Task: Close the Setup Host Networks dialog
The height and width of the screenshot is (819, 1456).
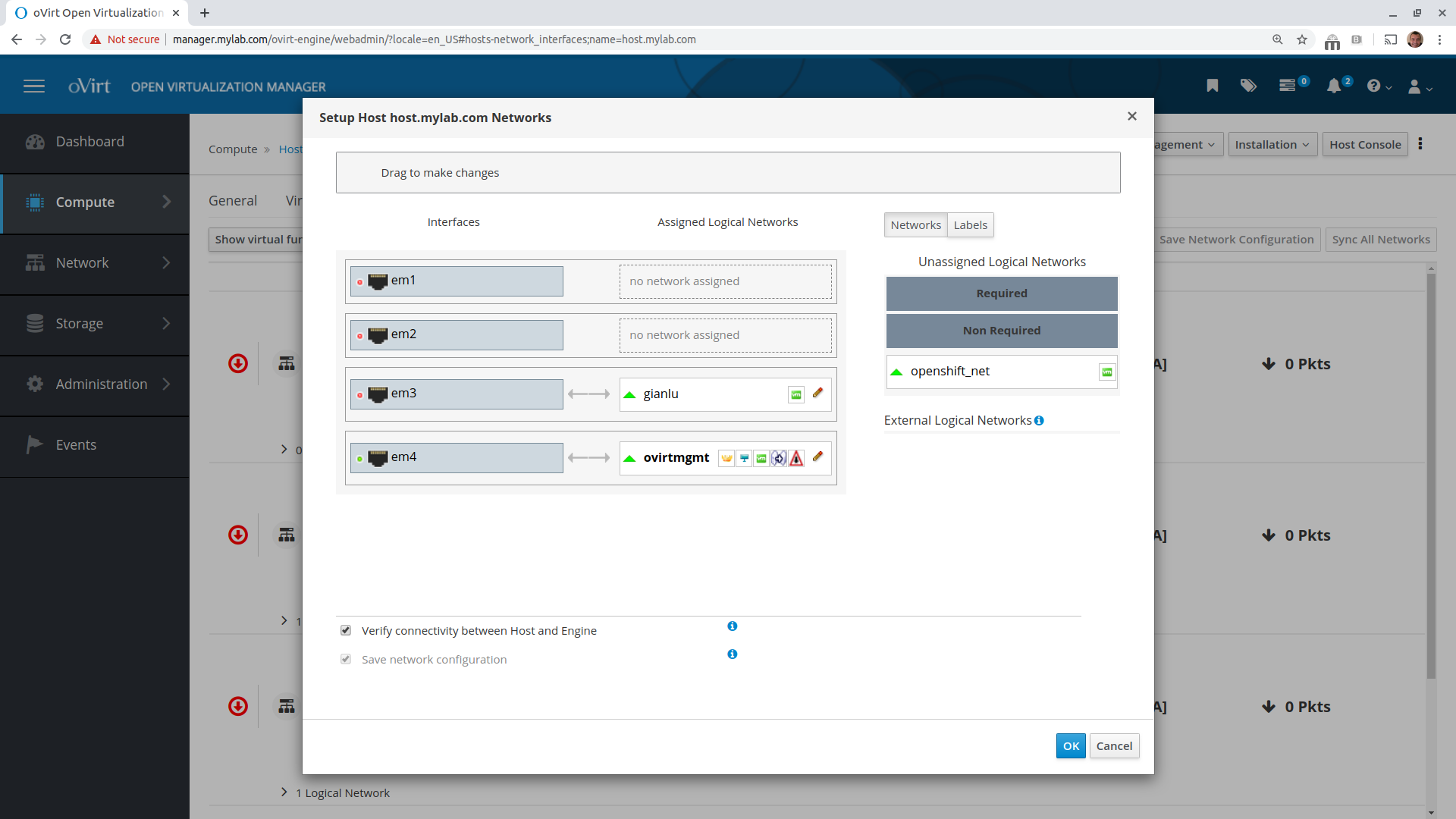Action: pos(1132,116)
